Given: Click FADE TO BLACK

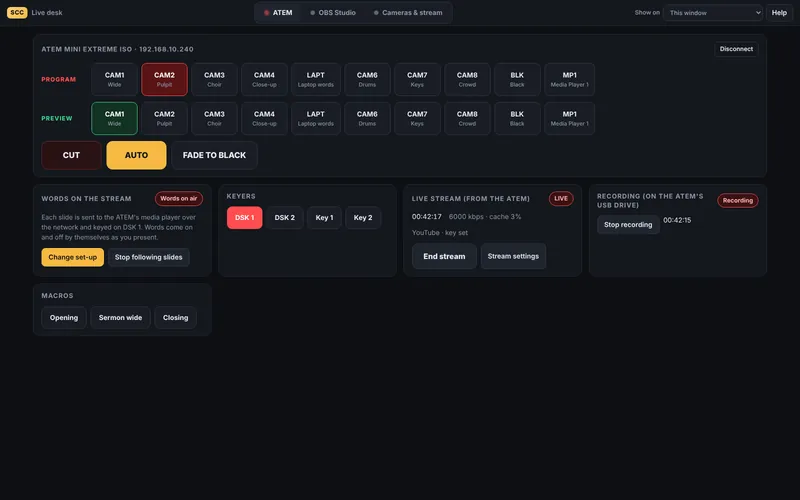Looking at the screenshot, I should (x=214, y=155).
